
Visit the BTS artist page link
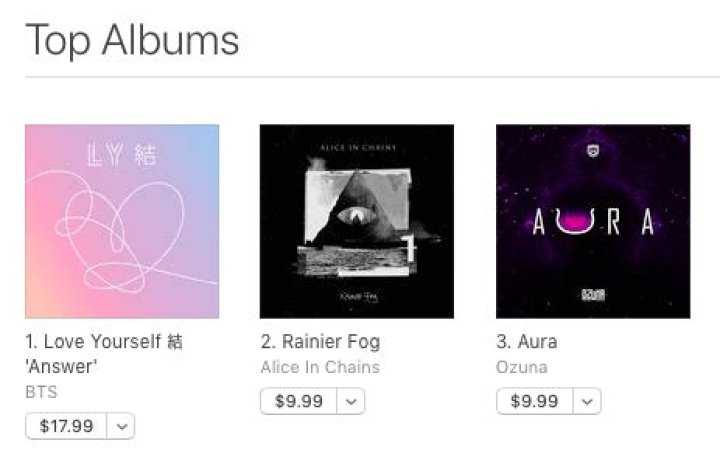click(x=41, y=393)
